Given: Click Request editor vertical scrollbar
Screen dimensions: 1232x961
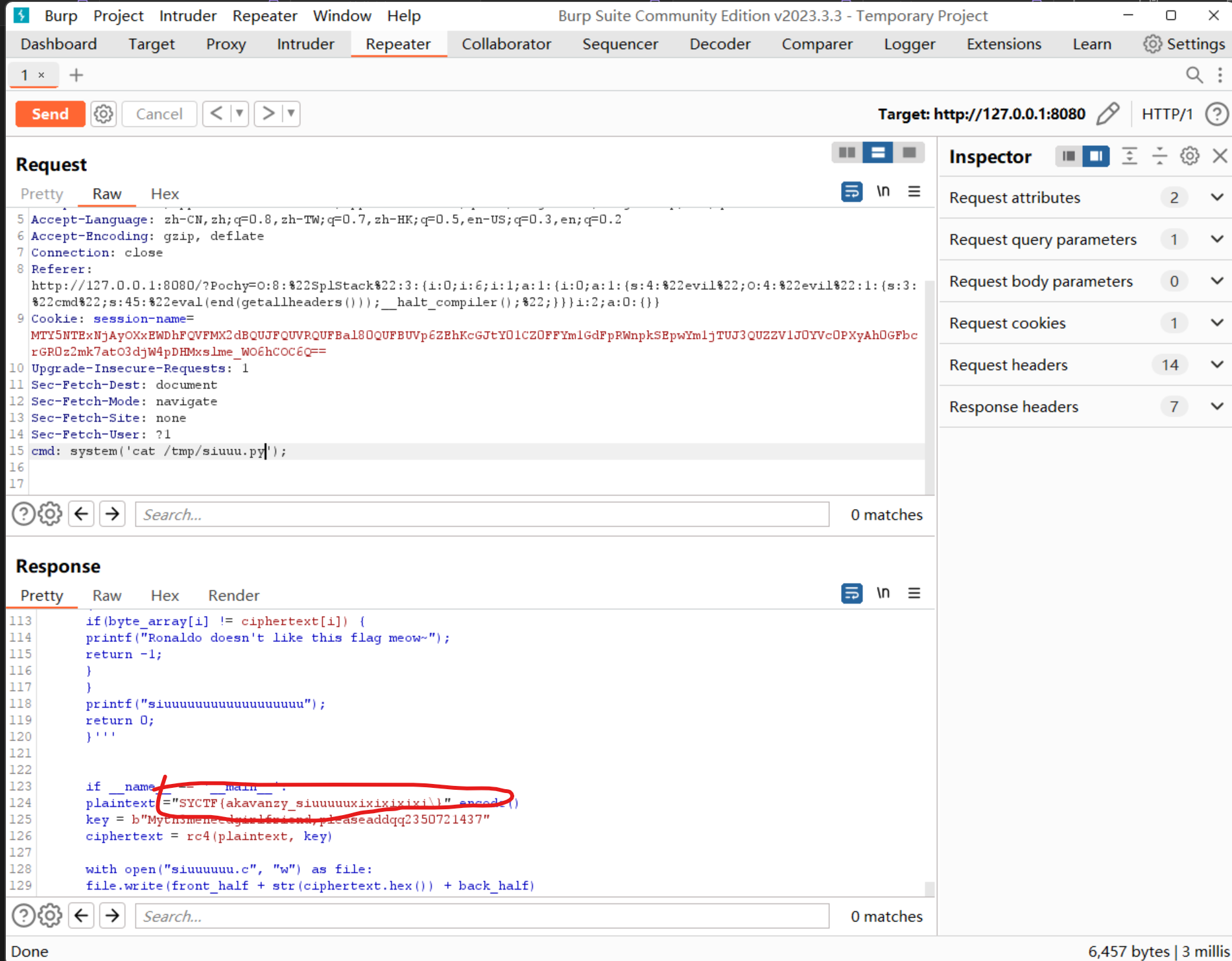Looking at the screenshot, I should click(930, 386).
